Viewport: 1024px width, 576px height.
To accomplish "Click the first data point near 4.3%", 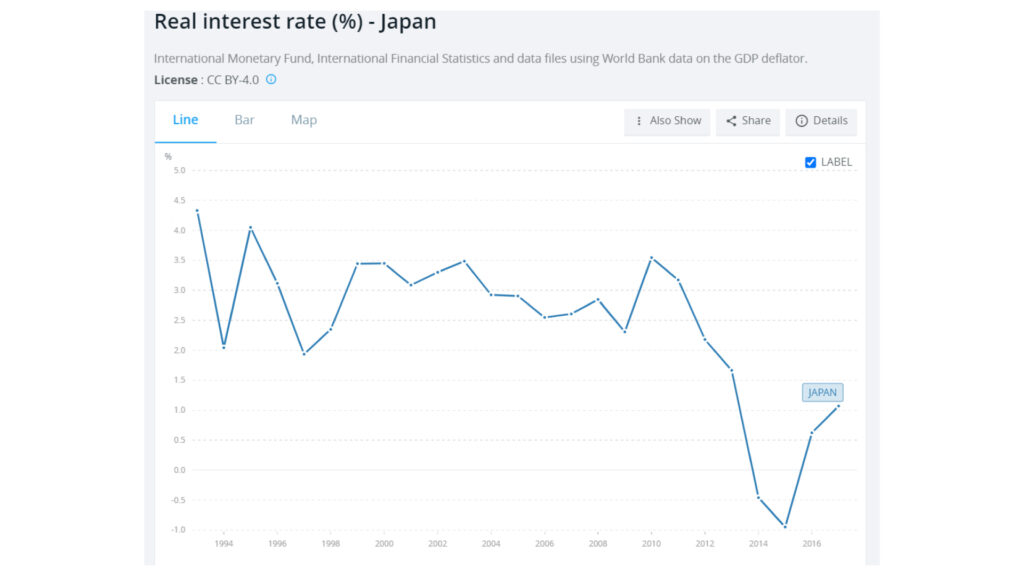I will (197, 211).
